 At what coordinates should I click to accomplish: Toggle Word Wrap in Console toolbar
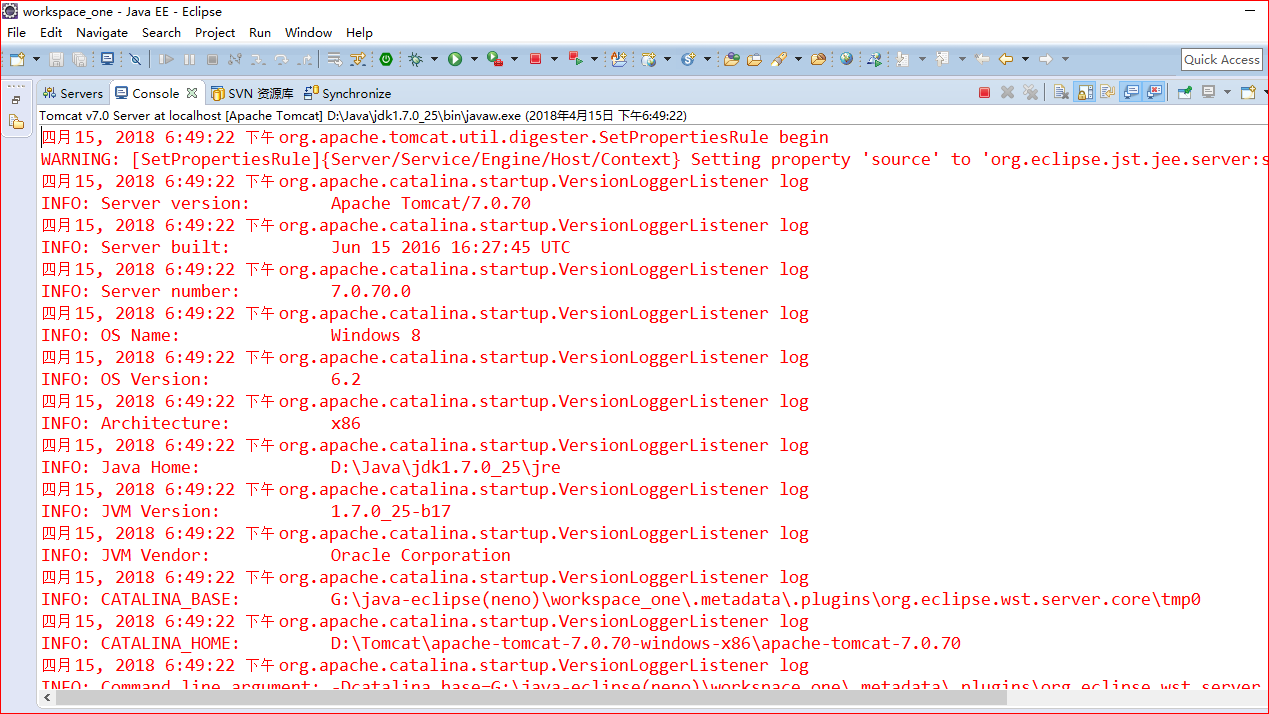pos(1107,92)
